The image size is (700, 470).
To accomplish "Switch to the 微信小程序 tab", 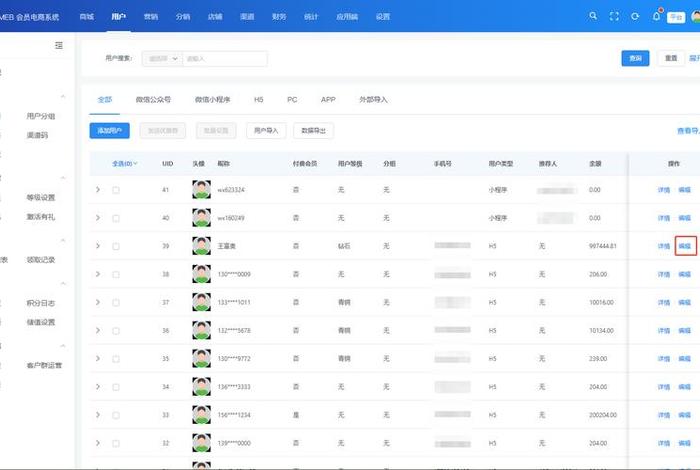I will click(x=212, y=100).
